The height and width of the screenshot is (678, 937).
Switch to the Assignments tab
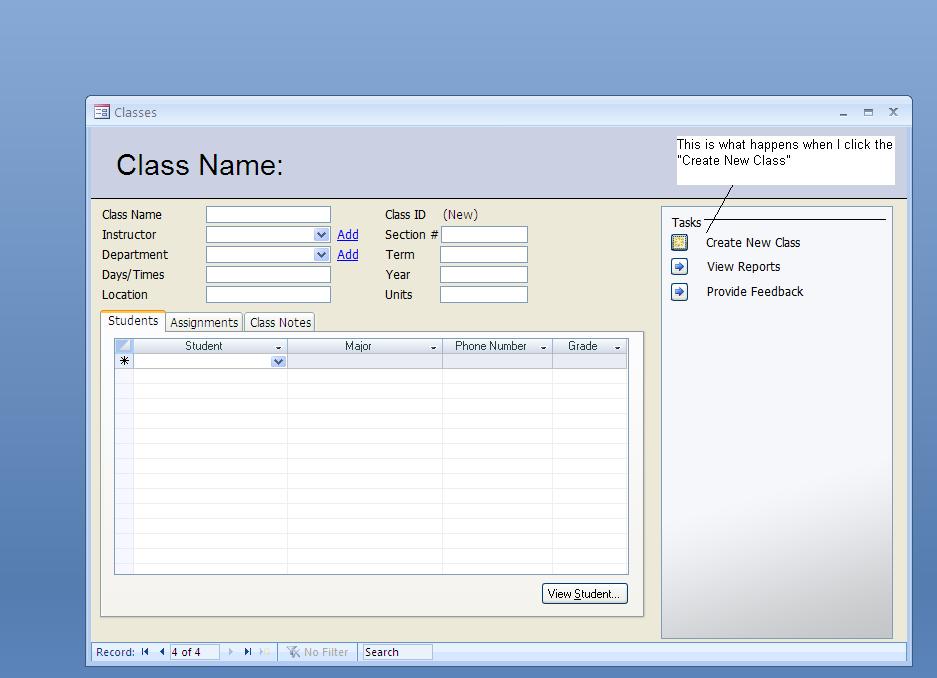pyautogui.click(x=204, y=323)
